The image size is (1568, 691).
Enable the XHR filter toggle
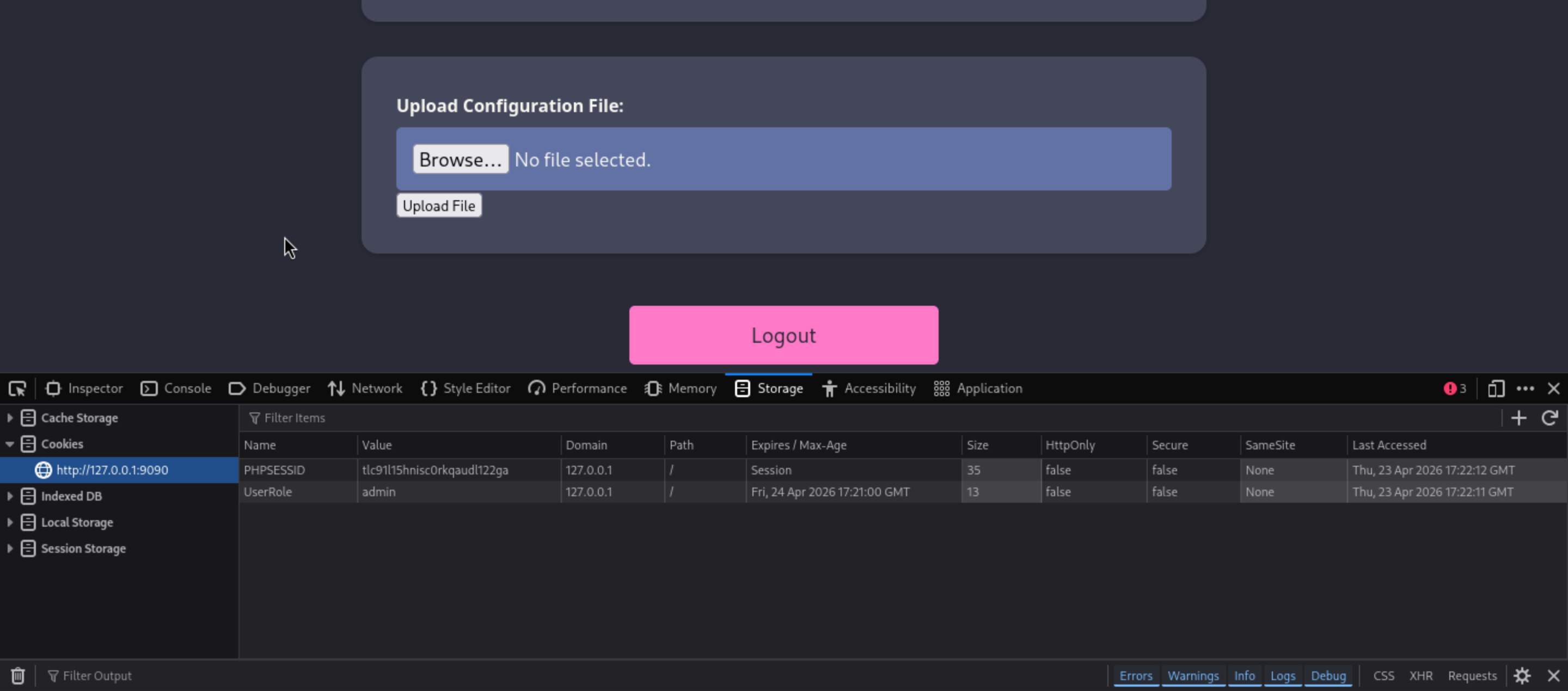1420,676
